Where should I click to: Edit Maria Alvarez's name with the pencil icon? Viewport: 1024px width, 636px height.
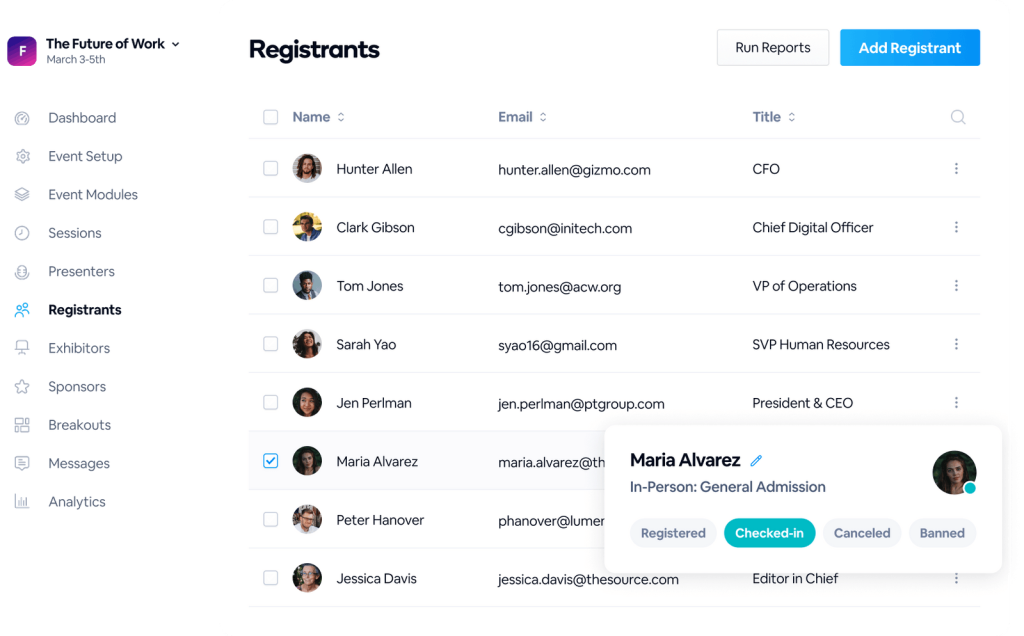point(757,460)
